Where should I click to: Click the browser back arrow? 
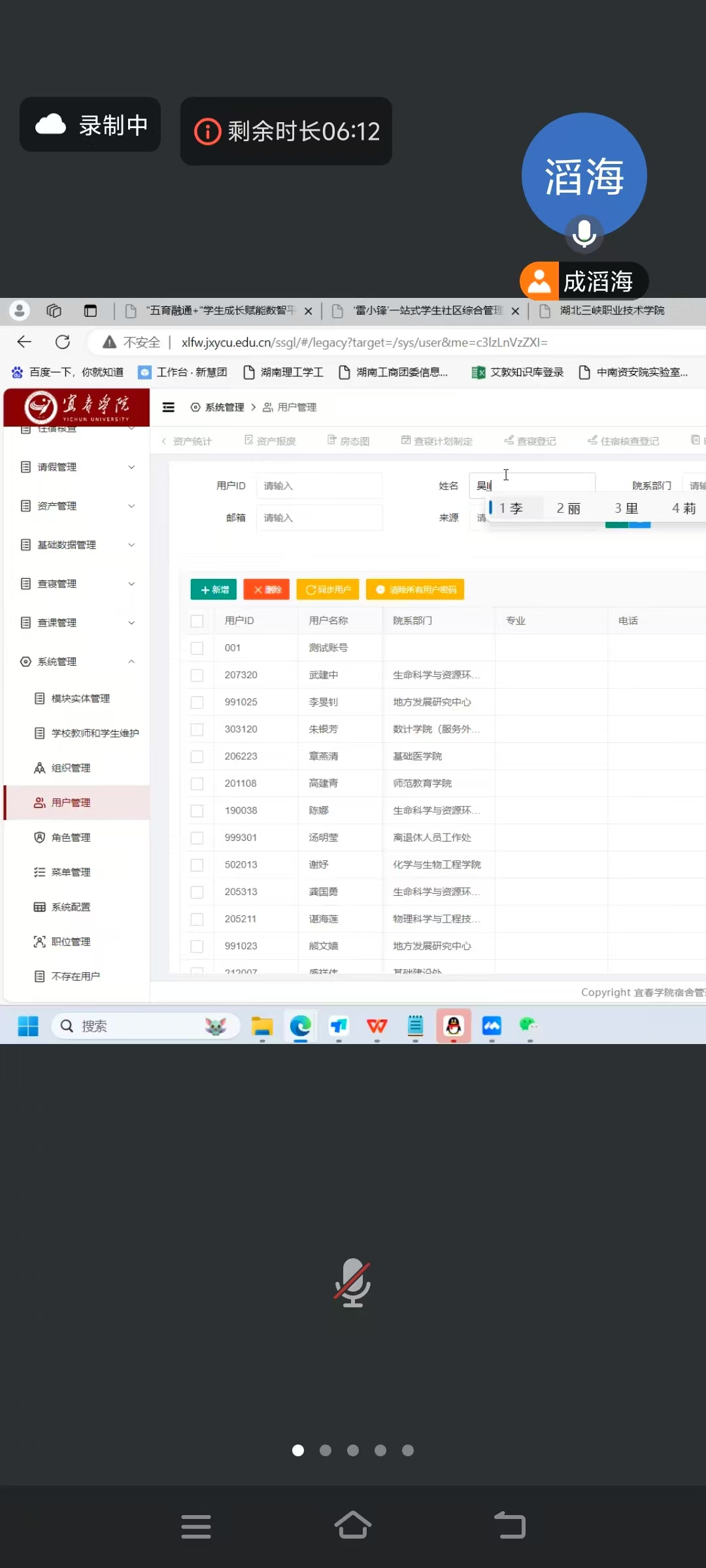click(24, 342)
